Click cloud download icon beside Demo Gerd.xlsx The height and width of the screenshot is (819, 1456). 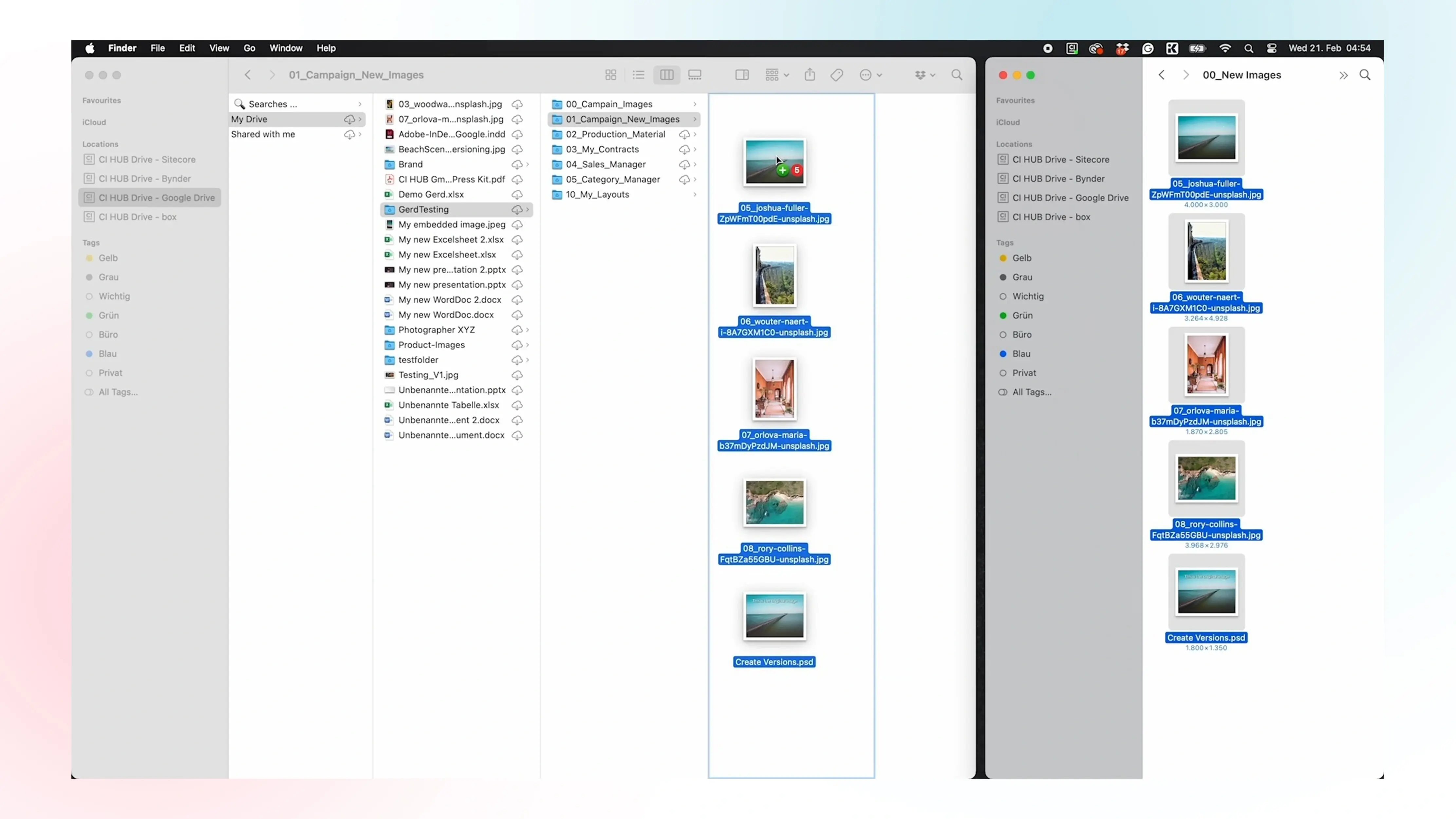click(x=517, y=195)
